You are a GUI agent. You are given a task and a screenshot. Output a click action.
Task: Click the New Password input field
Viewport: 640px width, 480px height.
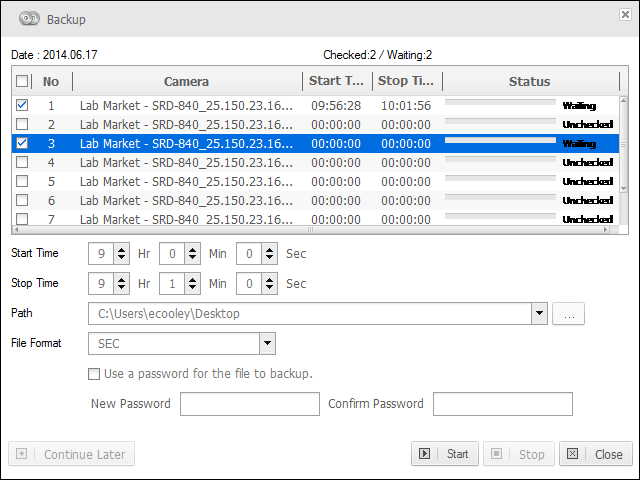point(250,404)
